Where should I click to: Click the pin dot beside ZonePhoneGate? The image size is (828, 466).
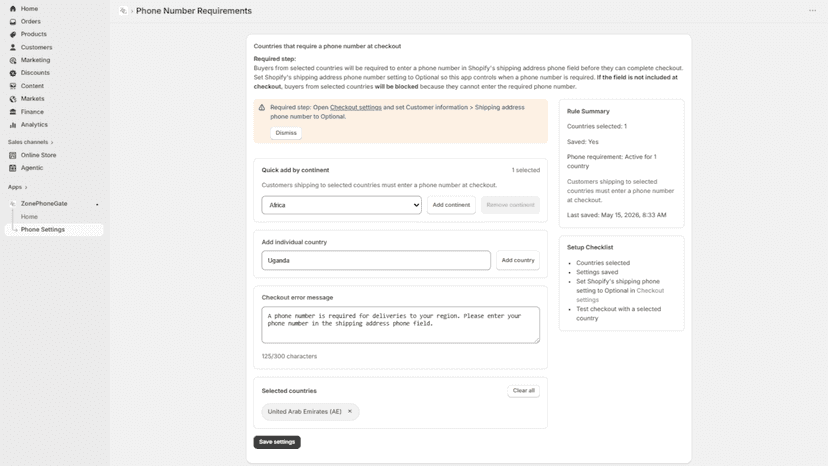97,204
